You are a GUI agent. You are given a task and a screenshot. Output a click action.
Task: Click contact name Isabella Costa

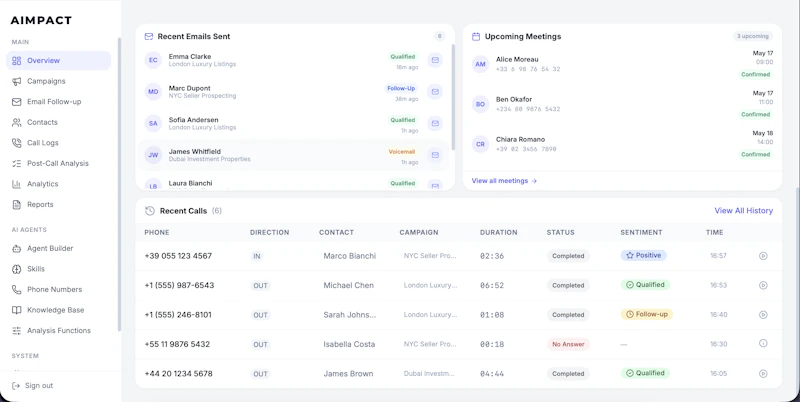[x=349, y=344]
